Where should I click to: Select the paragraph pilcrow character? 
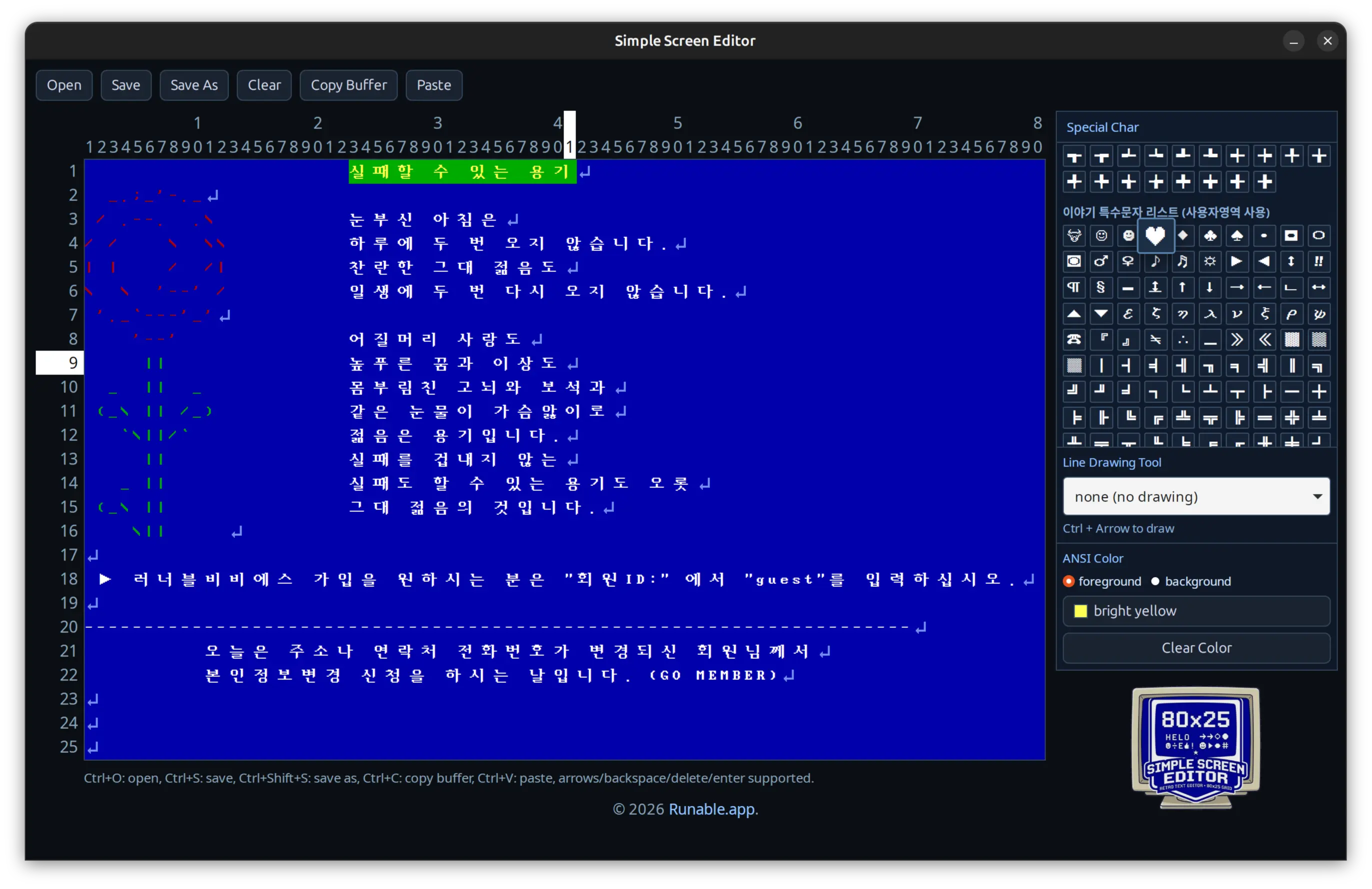click(x=1073, y=287)
